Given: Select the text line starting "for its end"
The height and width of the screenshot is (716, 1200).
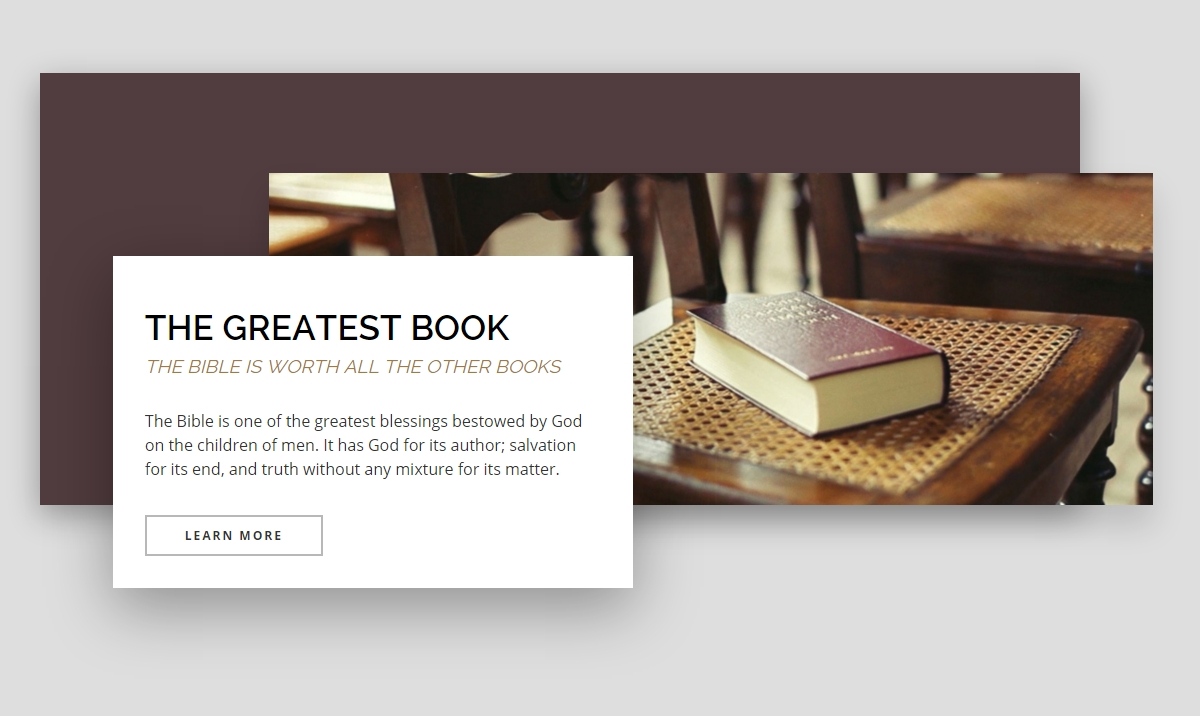Looking at the screenshot, I should pyautogui.click(x=352, y=469).
